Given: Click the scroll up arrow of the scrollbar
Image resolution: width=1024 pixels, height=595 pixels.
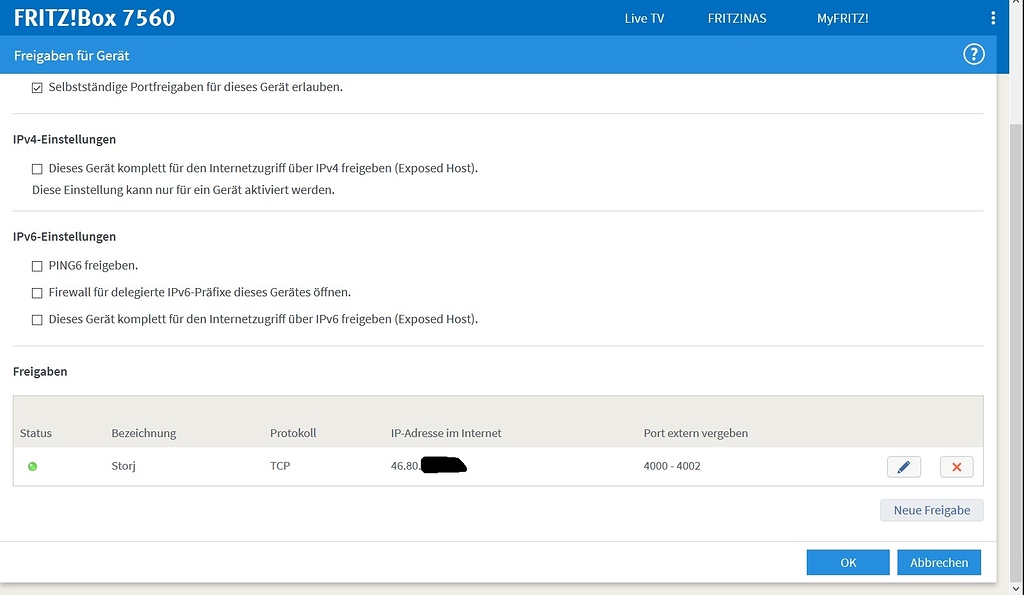Looking at the screenshot, I should [x=1016, y=5].
